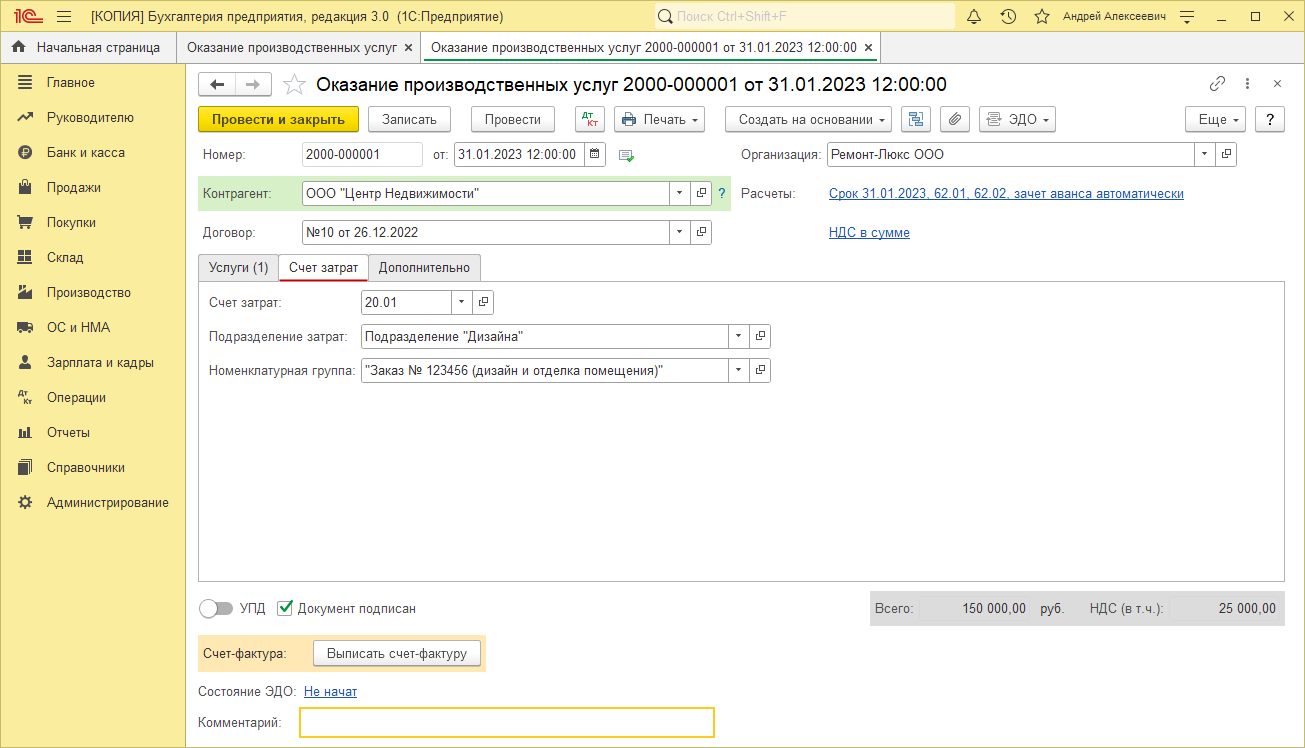This screenshot has height=748, width=1305.
Task: Focus the Комментарий input field
Action: click(507, 722)
